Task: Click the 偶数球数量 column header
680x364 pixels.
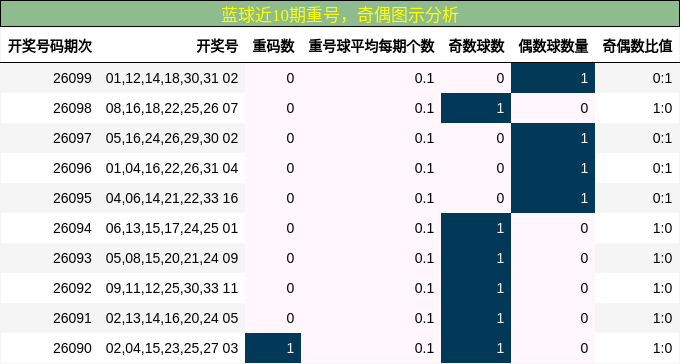Action: (553, 46)
